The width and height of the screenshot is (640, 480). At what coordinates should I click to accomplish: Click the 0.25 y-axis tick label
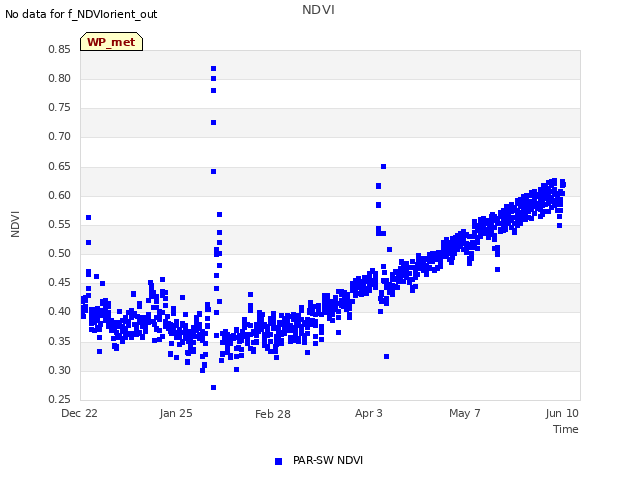(60, 399)
